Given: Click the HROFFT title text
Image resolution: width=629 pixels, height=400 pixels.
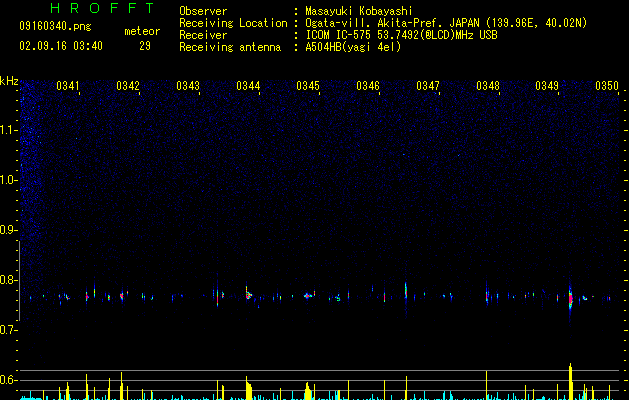Looking at the screenshot, I should pyautogui.click(x=102, y=8).
